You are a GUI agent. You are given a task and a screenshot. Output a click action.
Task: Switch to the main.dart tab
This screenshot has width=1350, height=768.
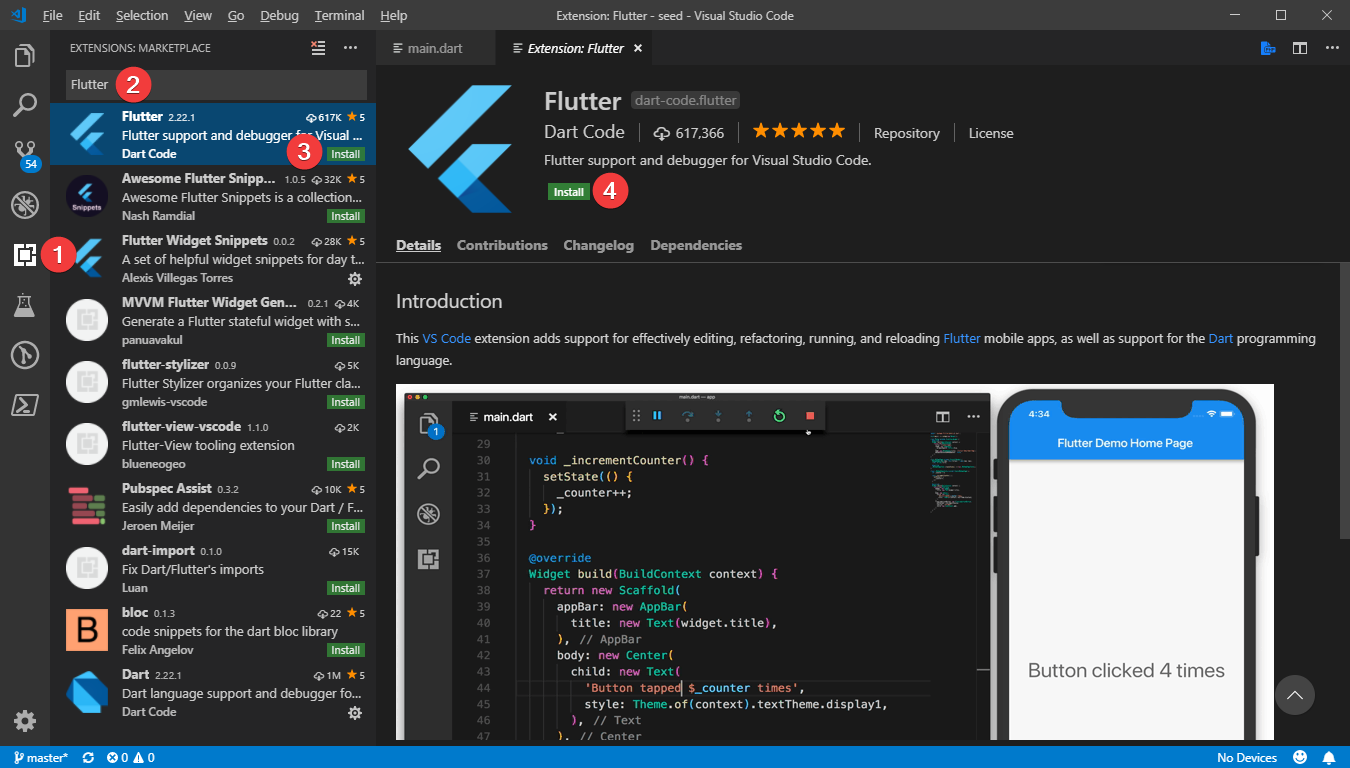click(436, 47)
